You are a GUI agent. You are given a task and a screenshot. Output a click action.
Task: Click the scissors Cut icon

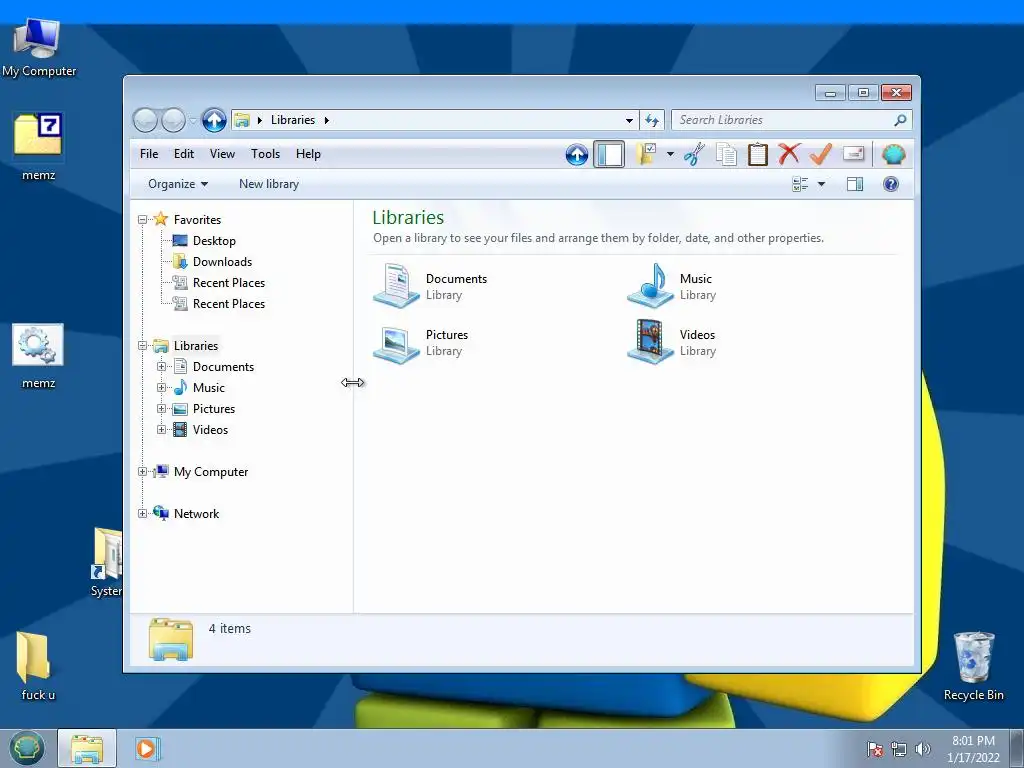point(694,155)
